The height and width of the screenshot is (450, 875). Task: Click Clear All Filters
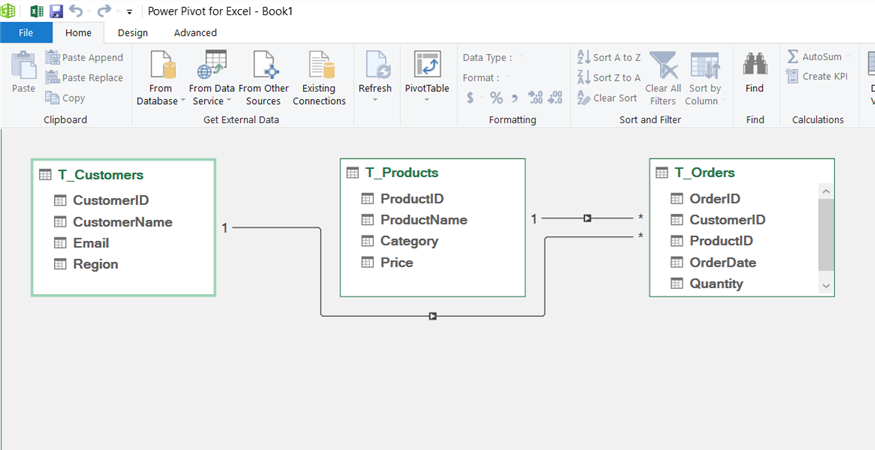coord(664,78)
